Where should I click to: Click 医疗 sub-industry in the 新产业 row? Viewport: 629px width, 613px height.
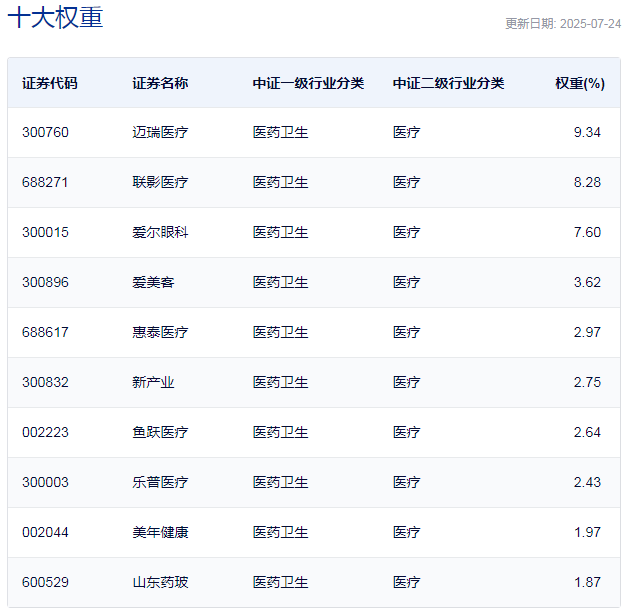click(406, 382)
